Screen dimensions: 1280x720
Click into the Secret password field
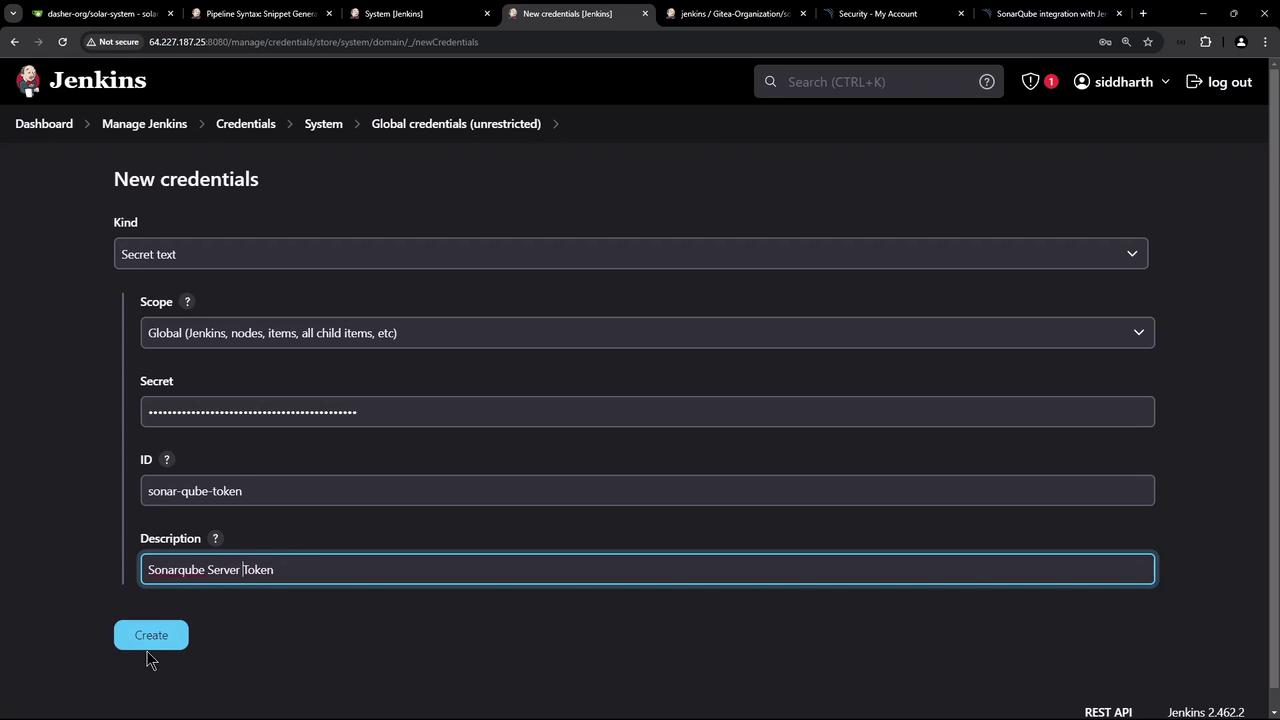tap(647, 412)
